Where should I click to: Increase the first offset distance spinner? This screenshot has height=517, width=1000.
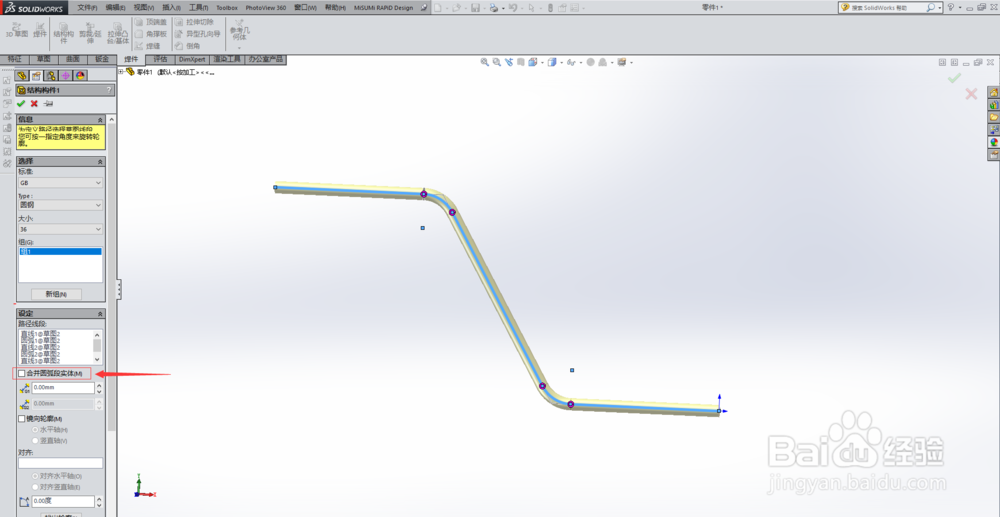(99, 385)
